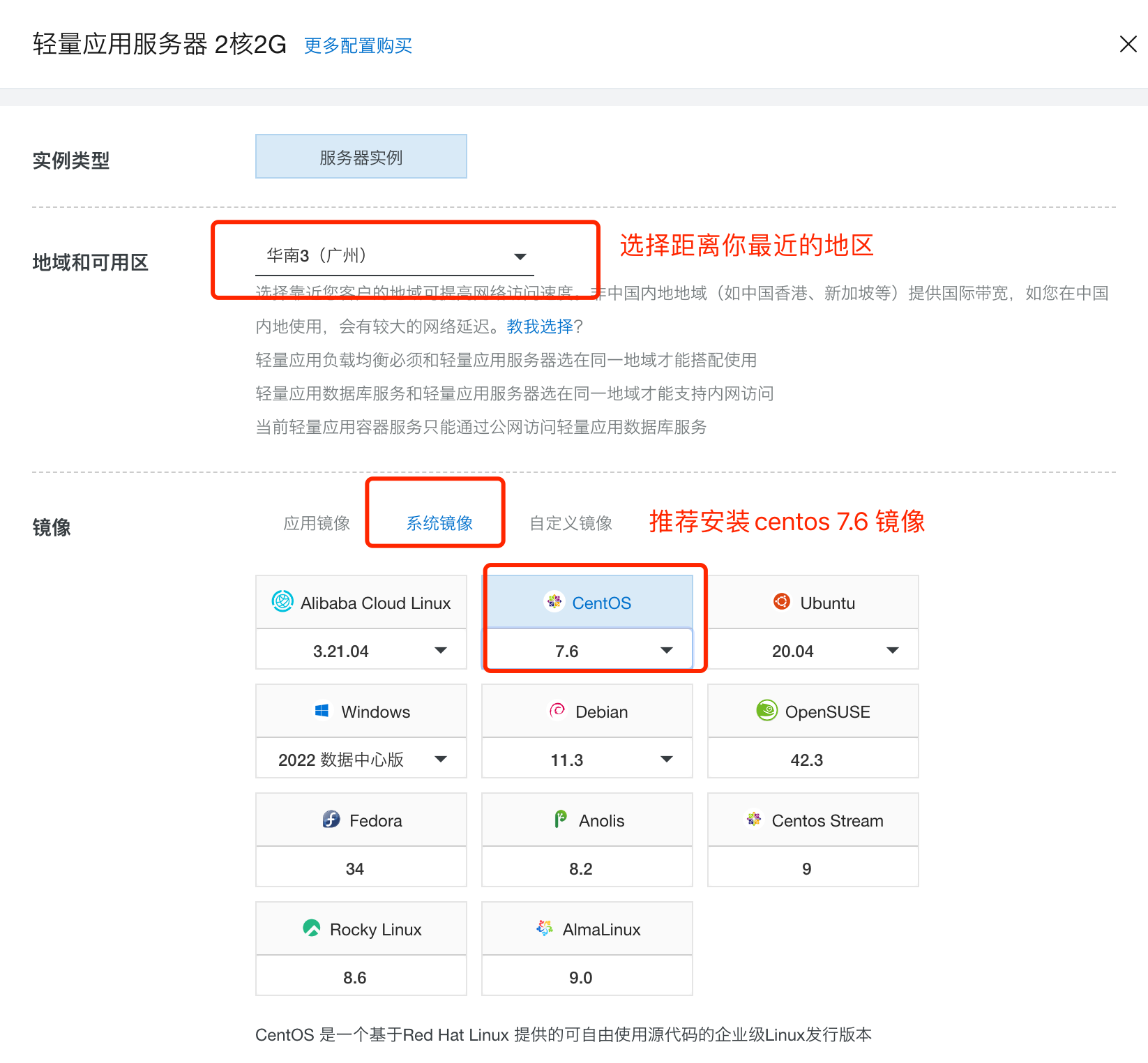Select the Alibaba Cloud Linux image
Screen dimensions: 1148x1063
point(361,602)
